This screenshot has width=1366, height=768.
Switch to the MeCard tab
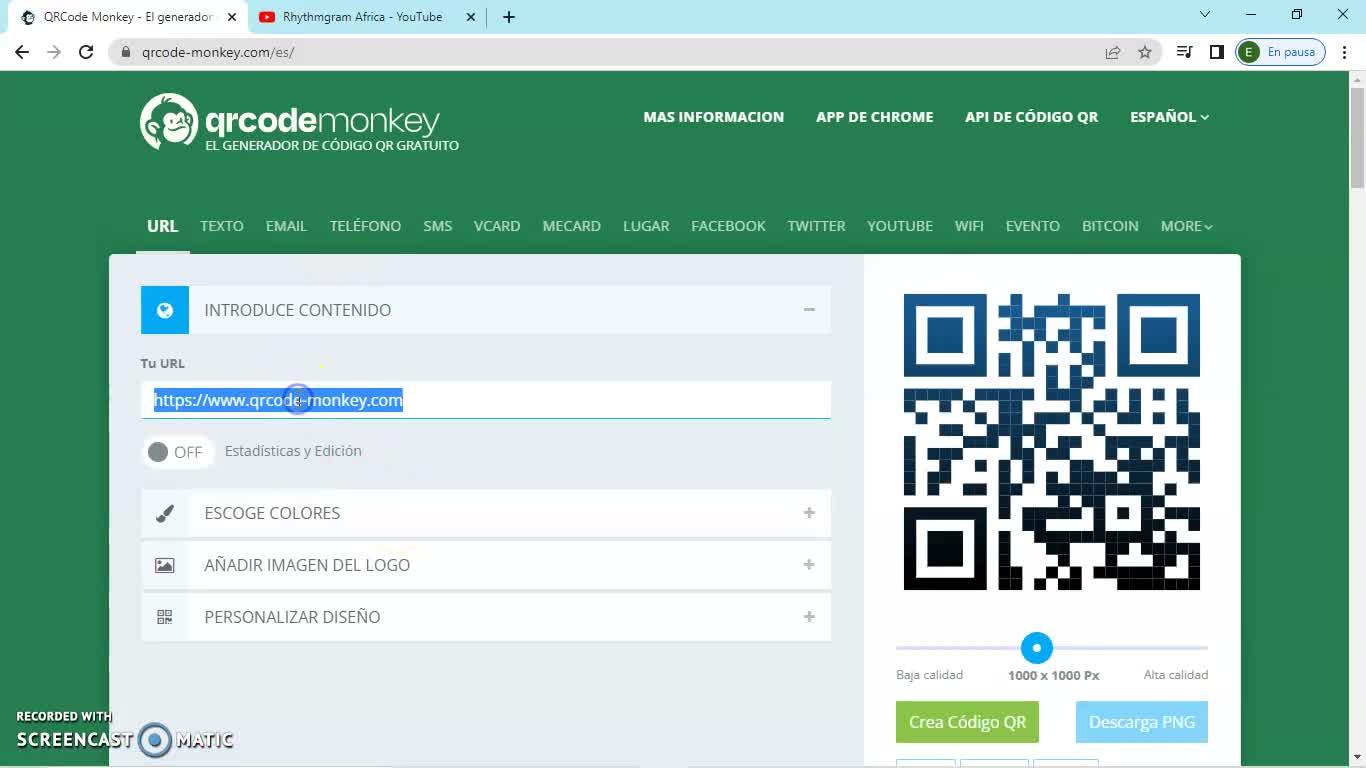click(572, 226)
